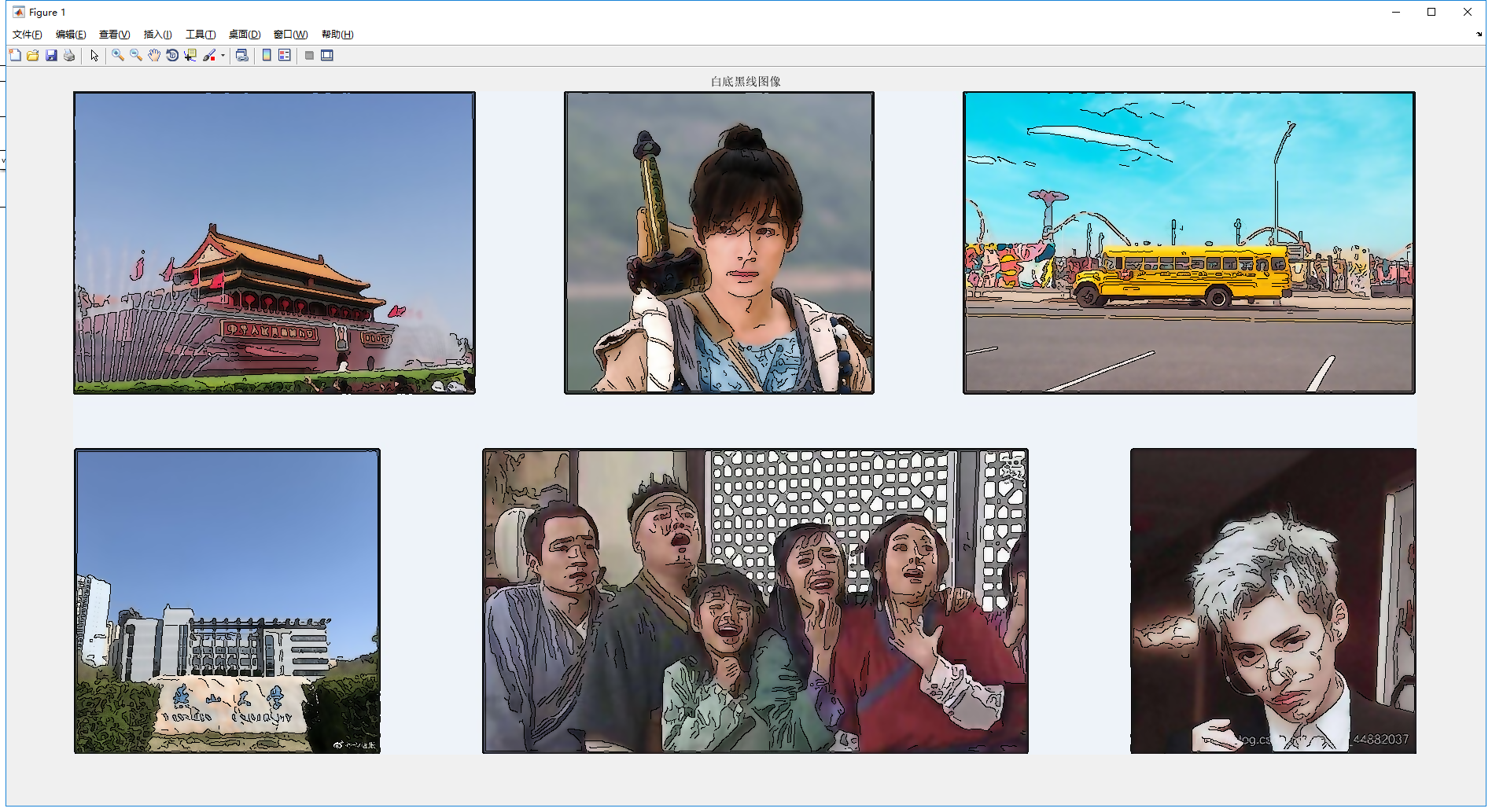Click the Brush data paintbrush tool

point(209,55)
